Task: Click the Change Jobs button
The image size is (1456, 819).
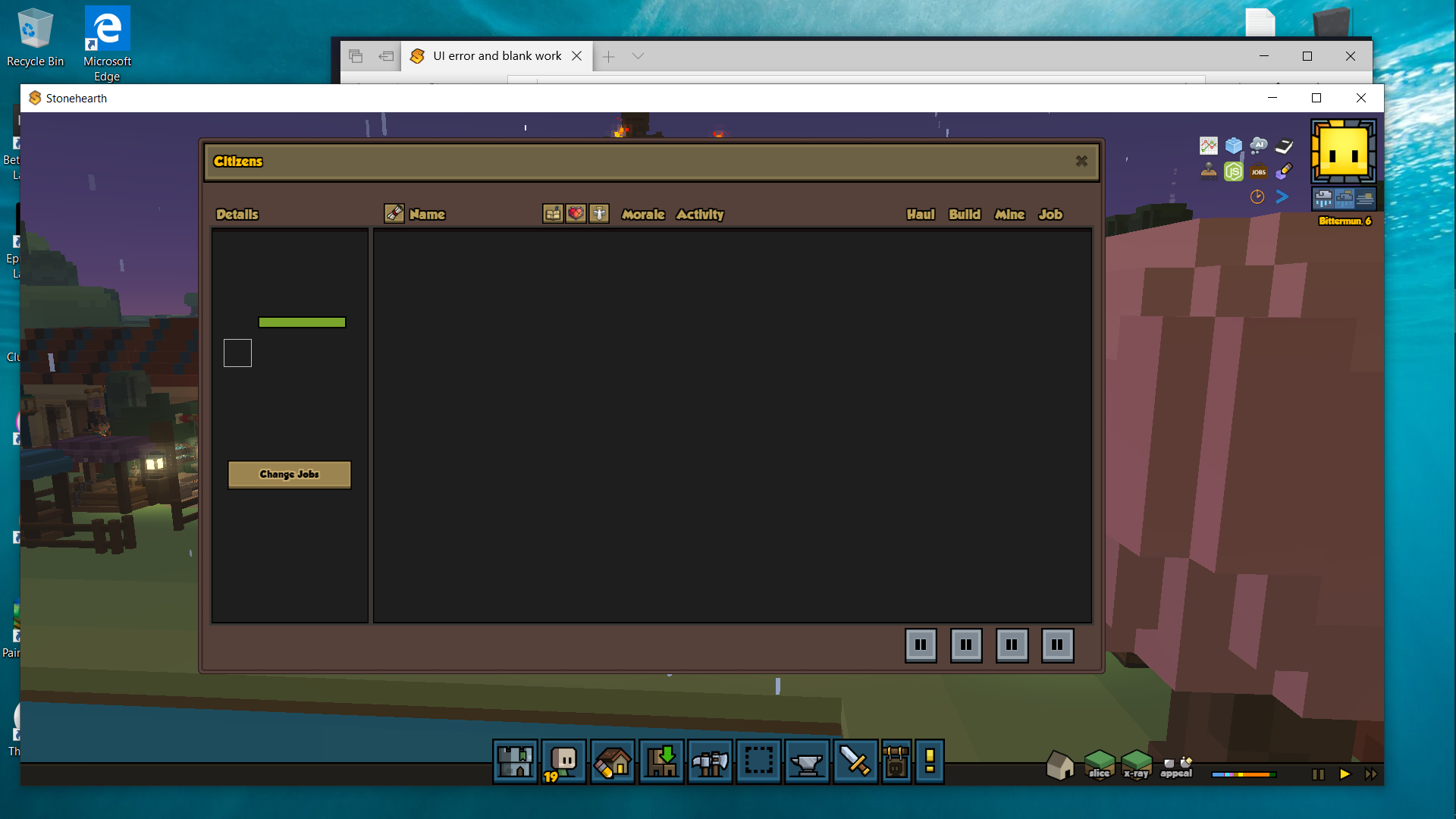Action: click(290, 475)
